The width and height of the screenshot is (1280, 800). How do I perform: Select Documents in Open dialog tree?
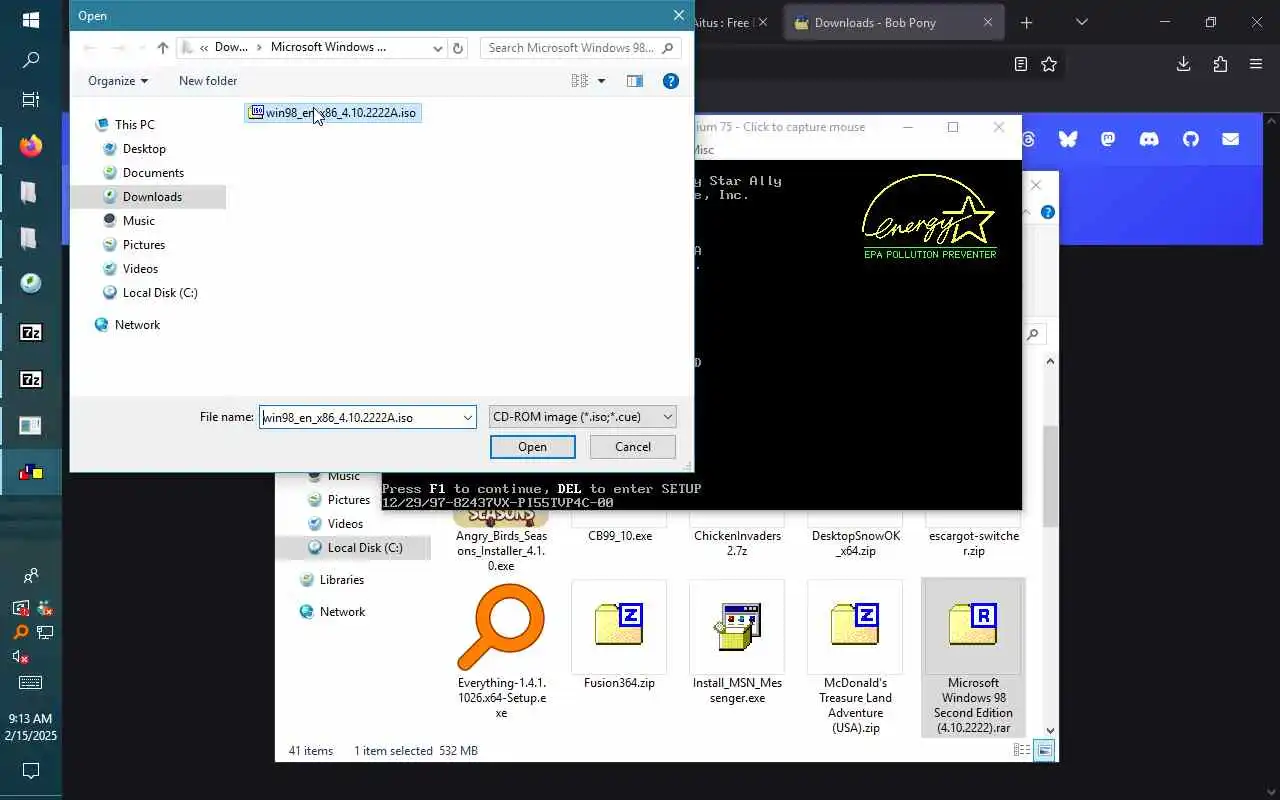click(x=153, y=173)
